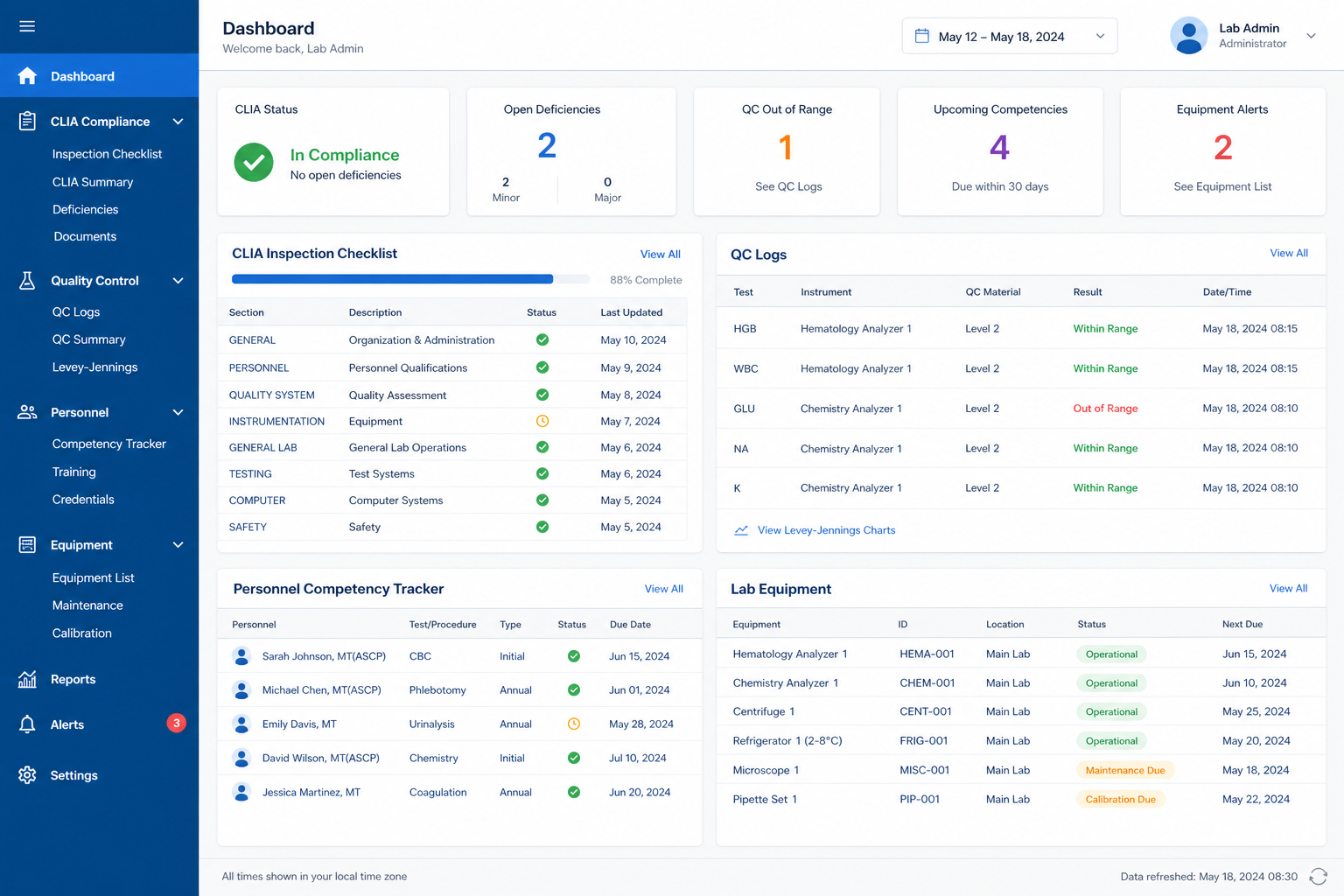The image size is (1344, 896).
Task: Click the Levey-Jennings chart line icon
Action: click(741, 530)
